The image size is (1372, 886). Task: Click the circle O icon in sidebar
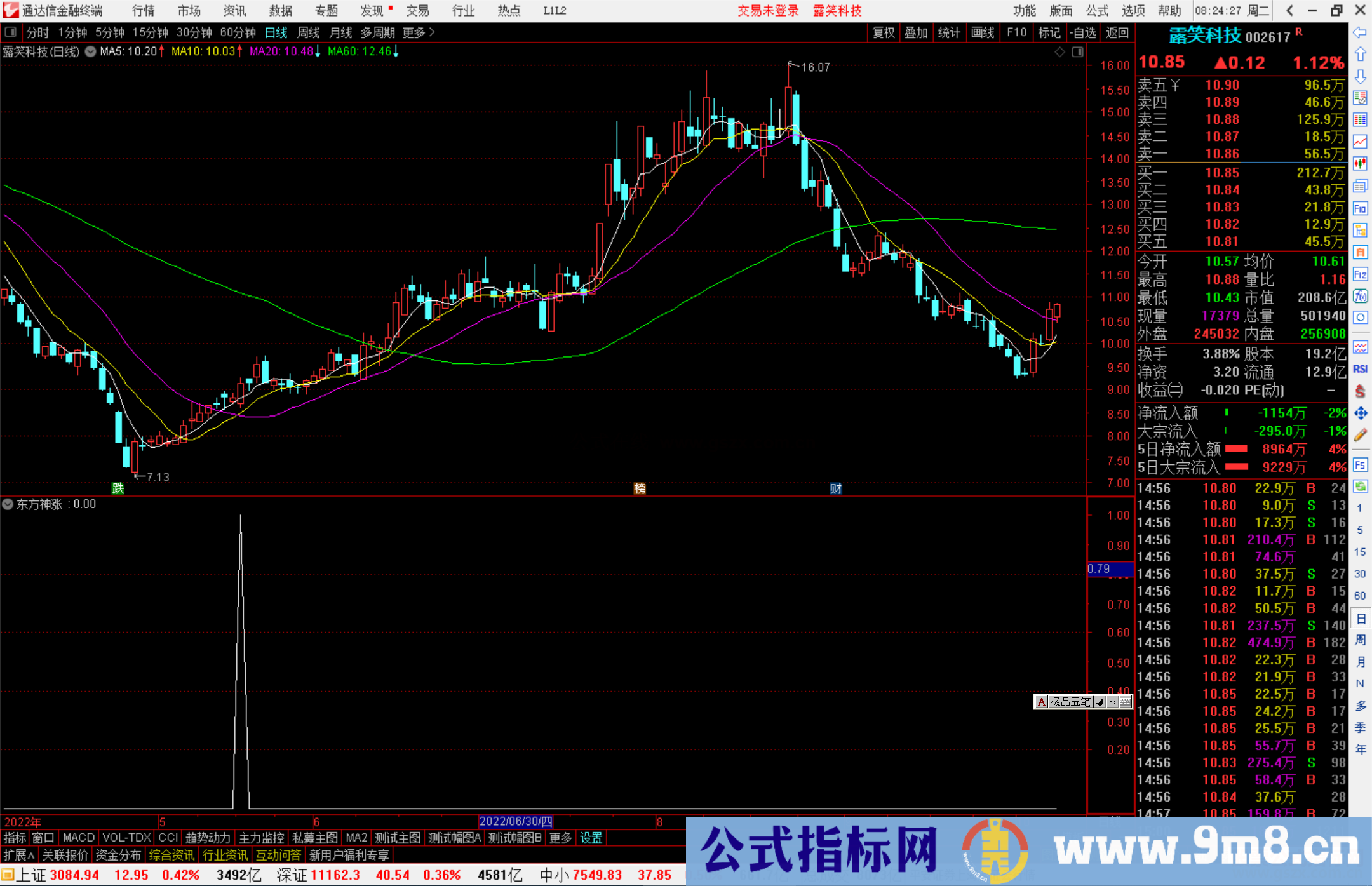tap(1360, 318)
